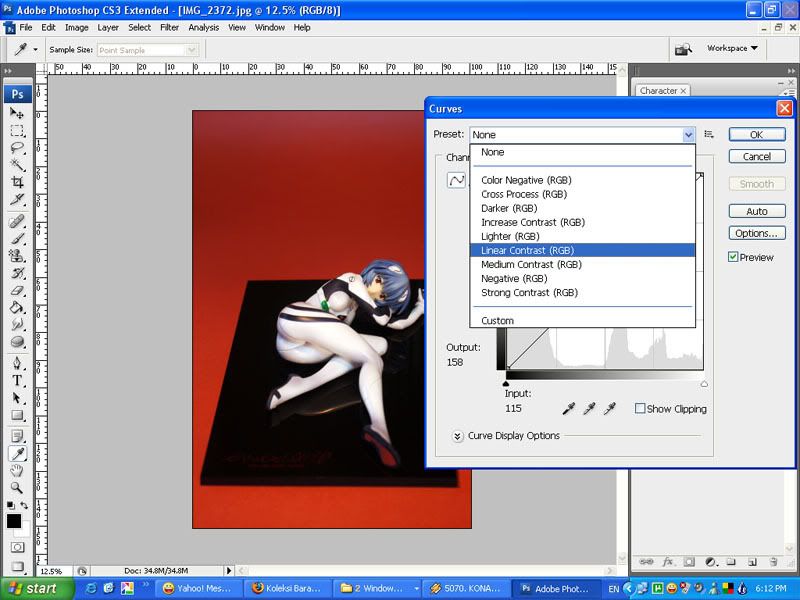The height and width of the screenshot is (600, 800).
Task: Pick the white point eyedropper in Curves
Action: [609, 408]
